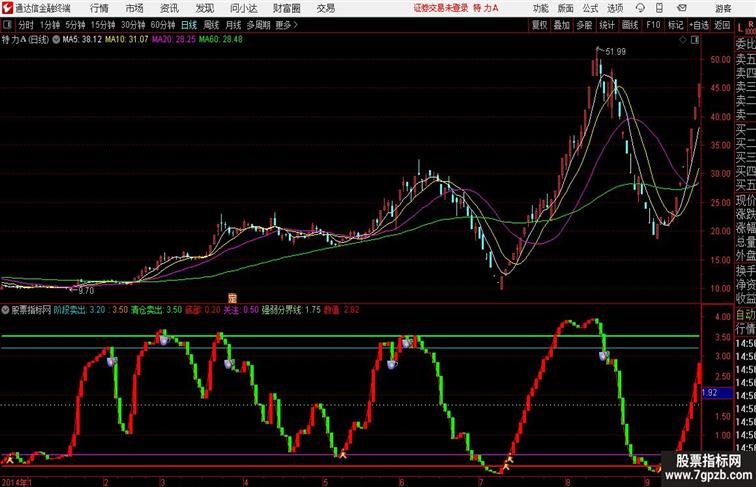
Task: Click the MA5: 38.12 indicator value
Action: point(82,40)
